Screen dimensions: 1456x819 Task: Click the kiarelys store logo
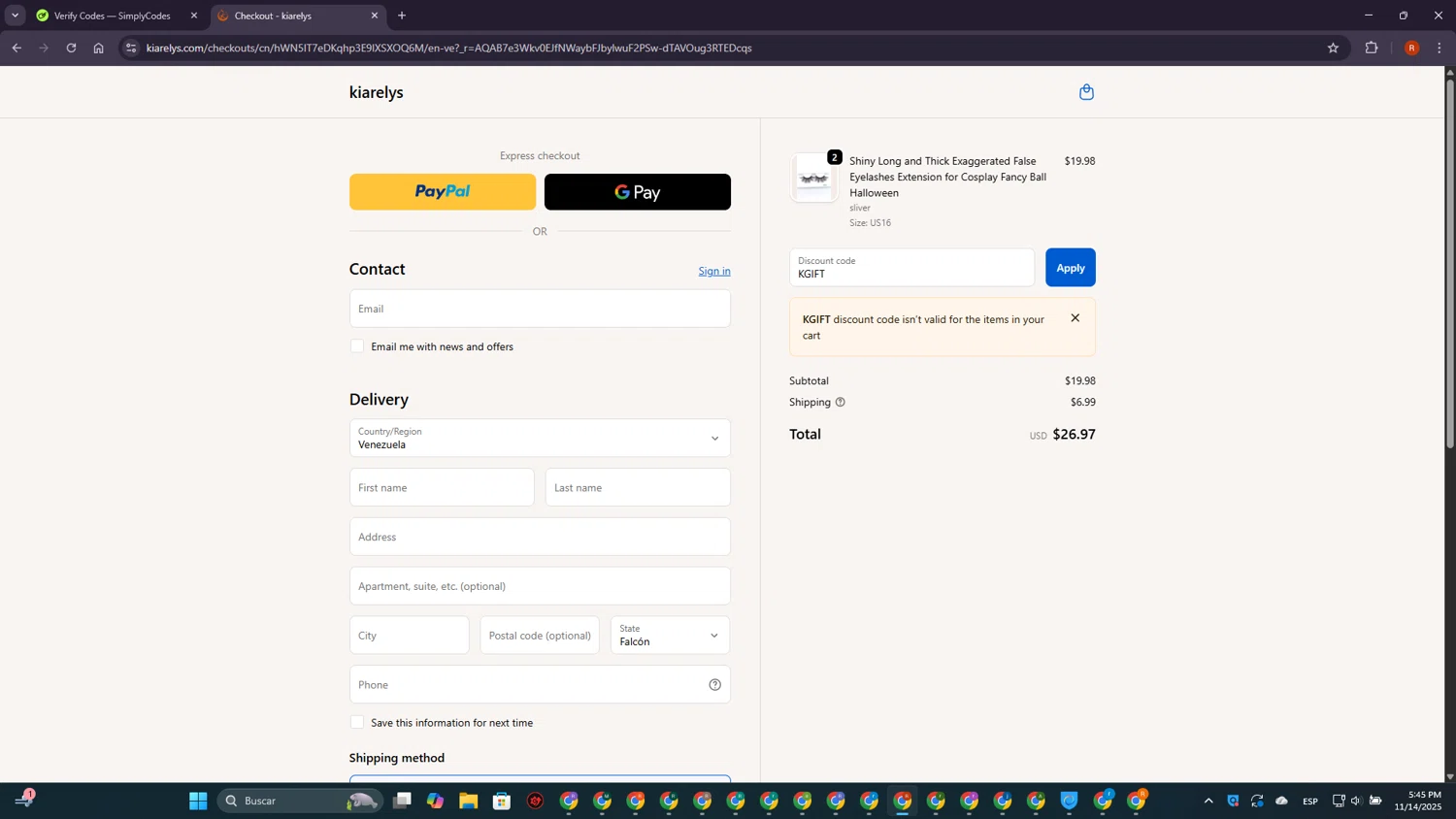pos(377,92)
